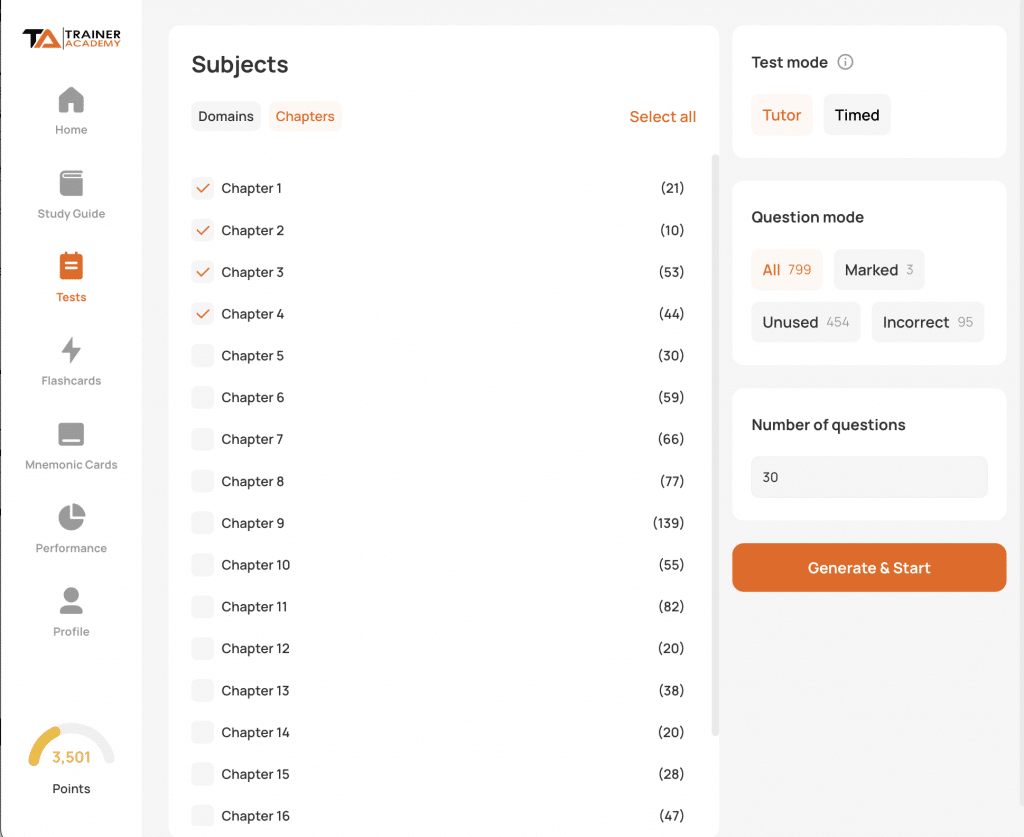Click the Study Guide sidebar label

[71, 213]
